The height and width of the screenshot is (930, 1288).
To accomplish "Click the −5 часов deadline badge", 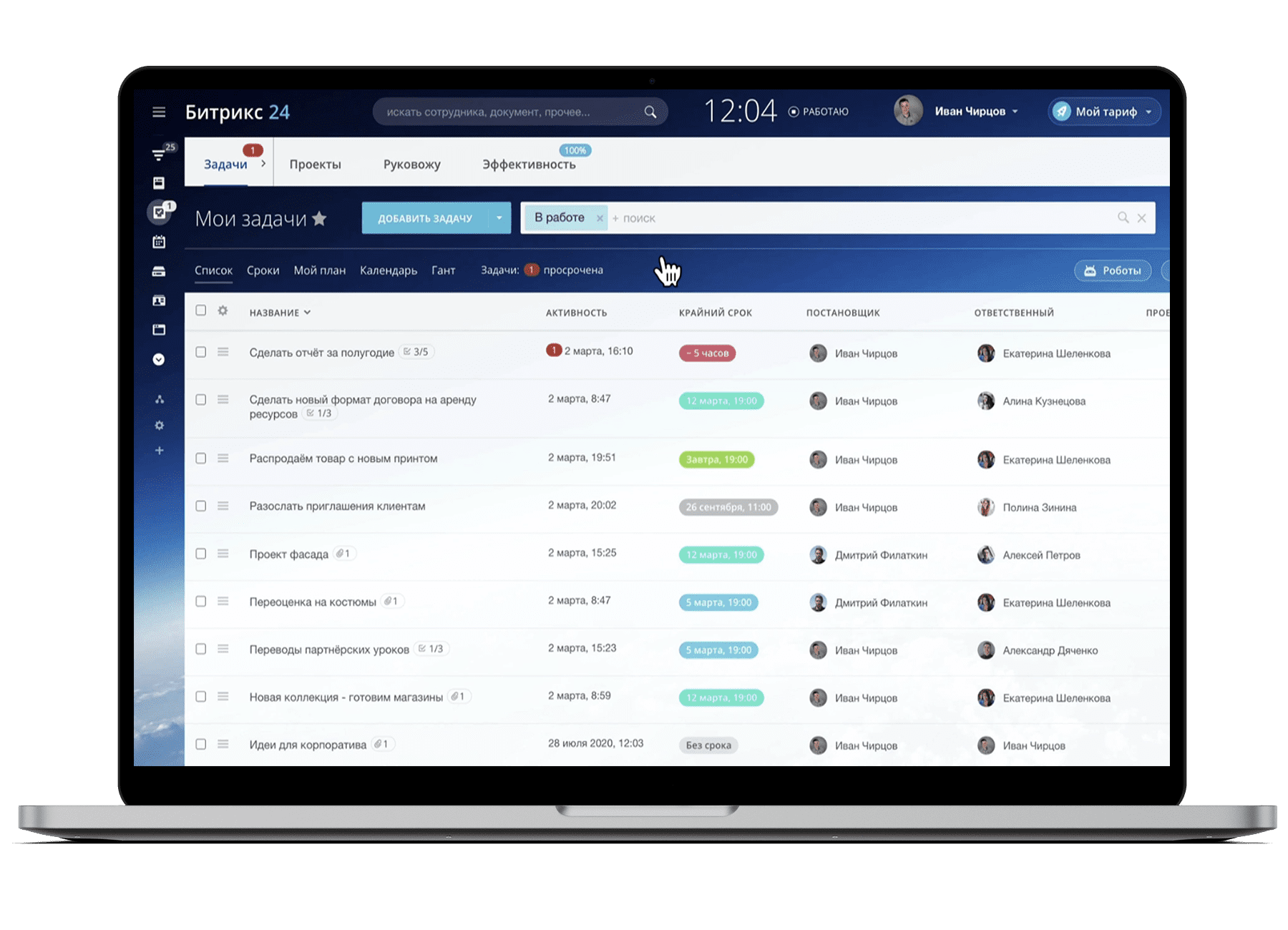I will pos(707,353).
